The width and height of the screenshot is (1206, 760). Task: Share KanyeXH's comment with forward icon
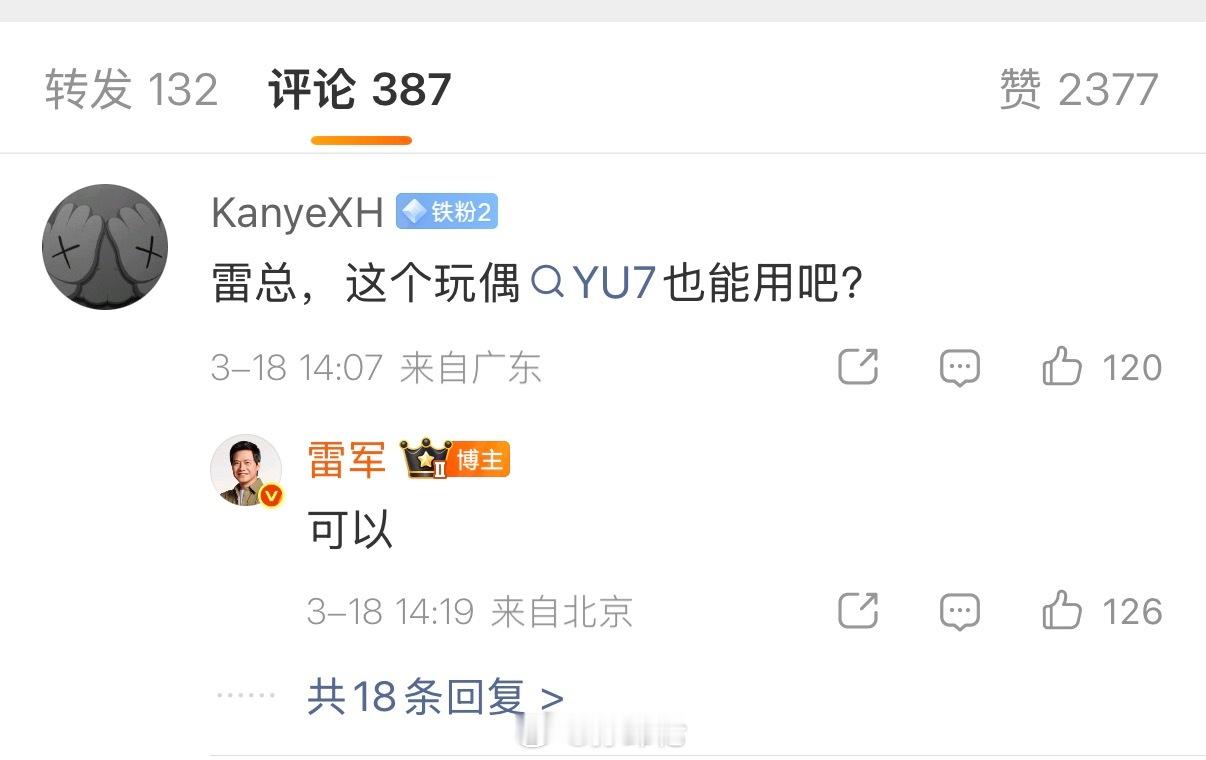pyautogui.click(x=858, y=368)
